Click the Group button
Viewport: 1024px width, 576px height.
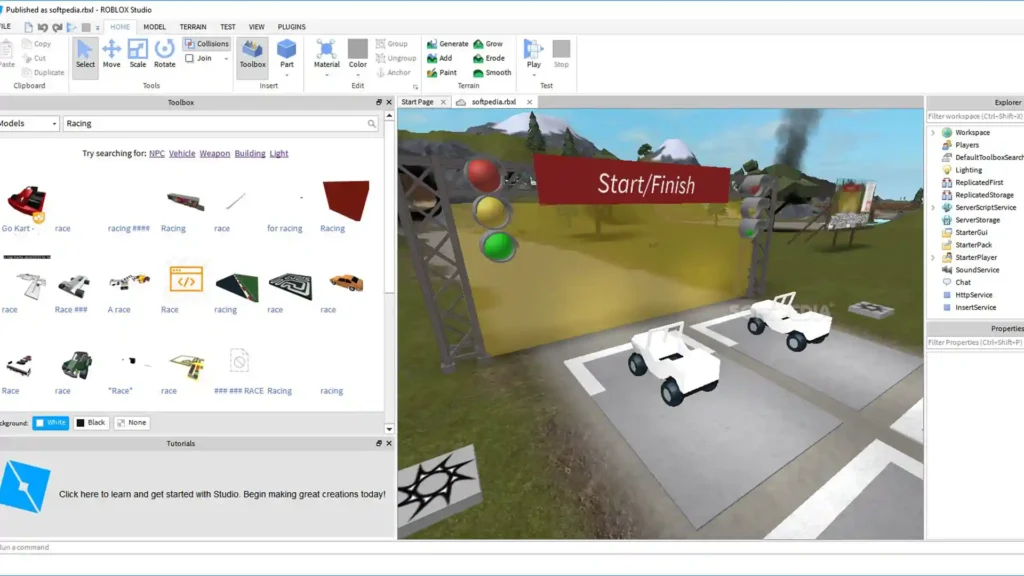(392, 44)
